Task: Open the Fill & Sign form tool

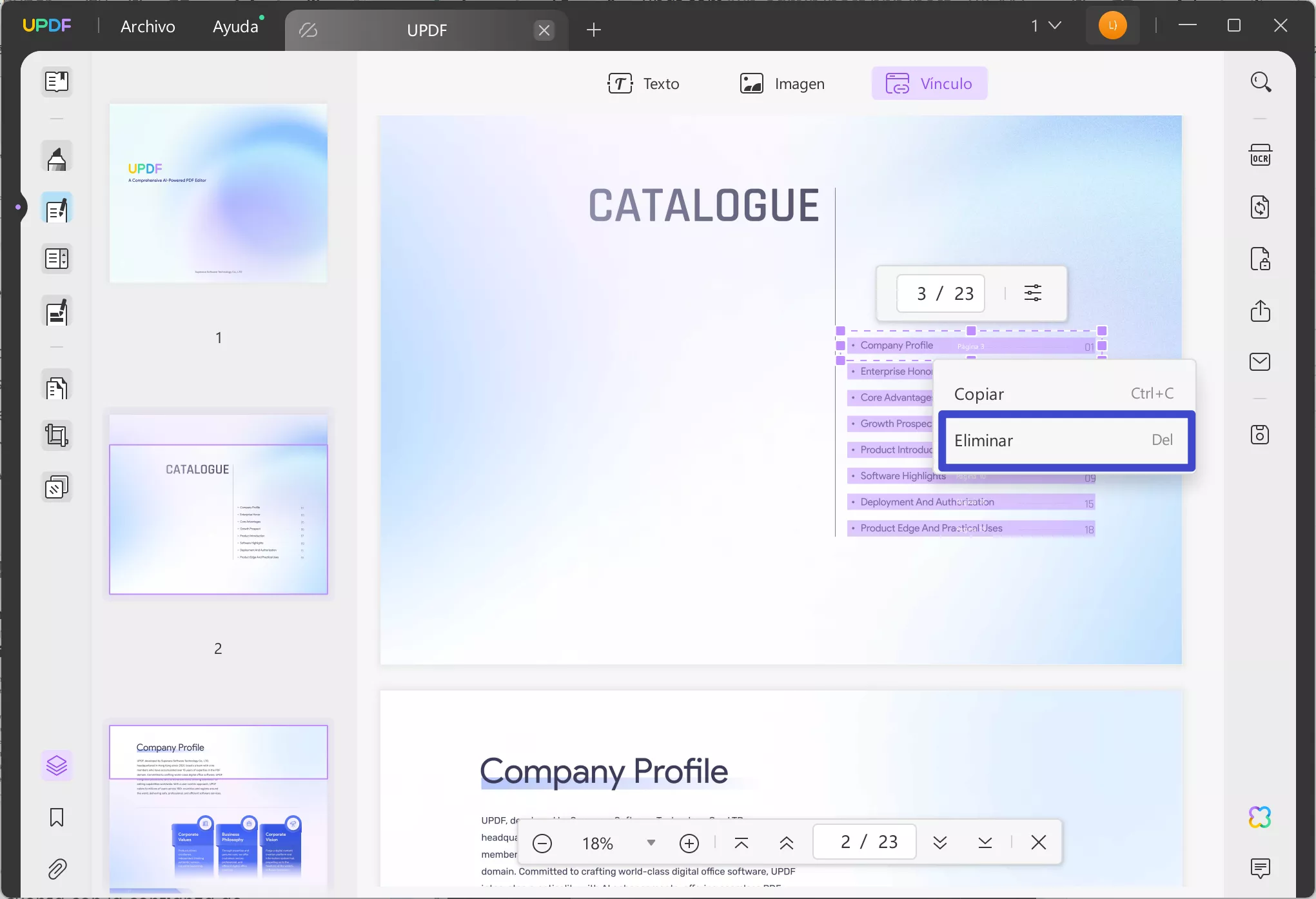Action: (x=57, y=311)
